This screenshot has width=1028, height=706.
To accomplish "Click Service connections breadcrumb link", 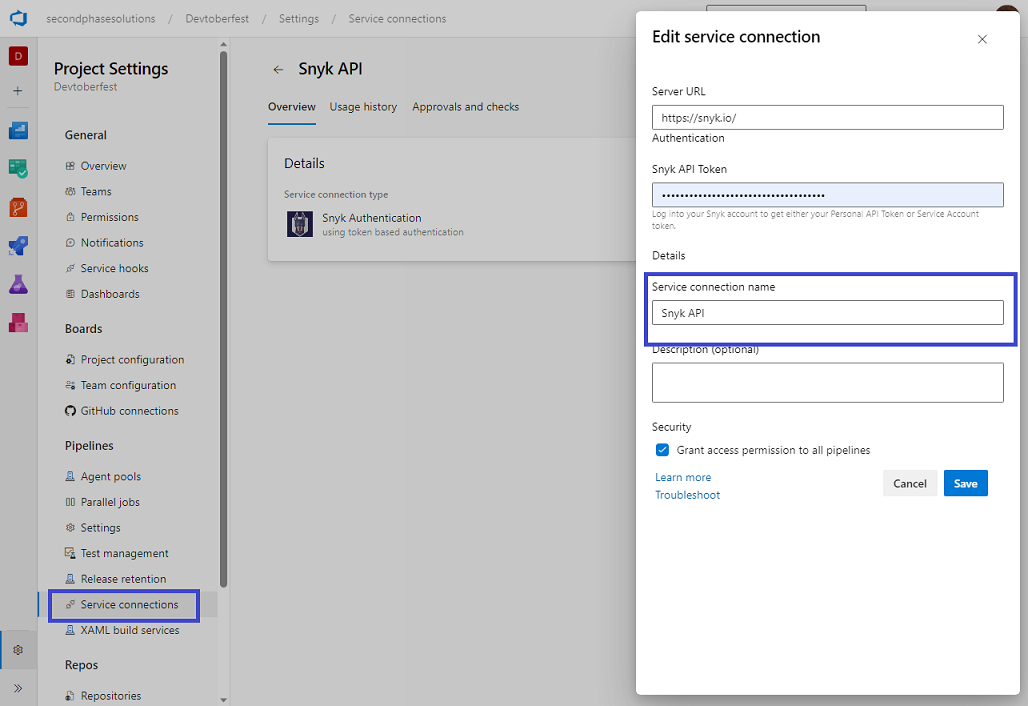I will 397,18.
